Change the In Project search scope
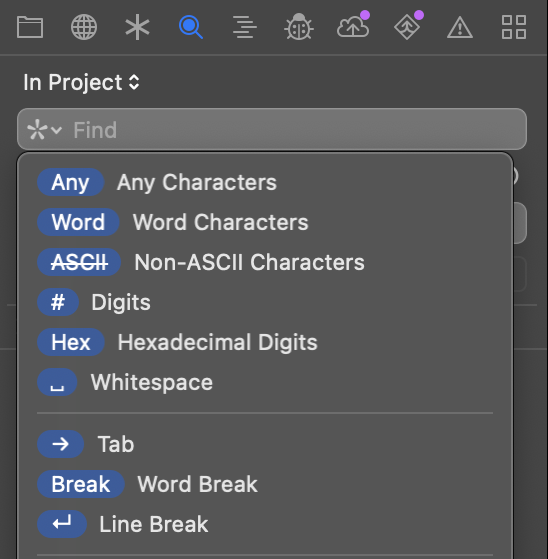548x559 pixels. [81, 82]
